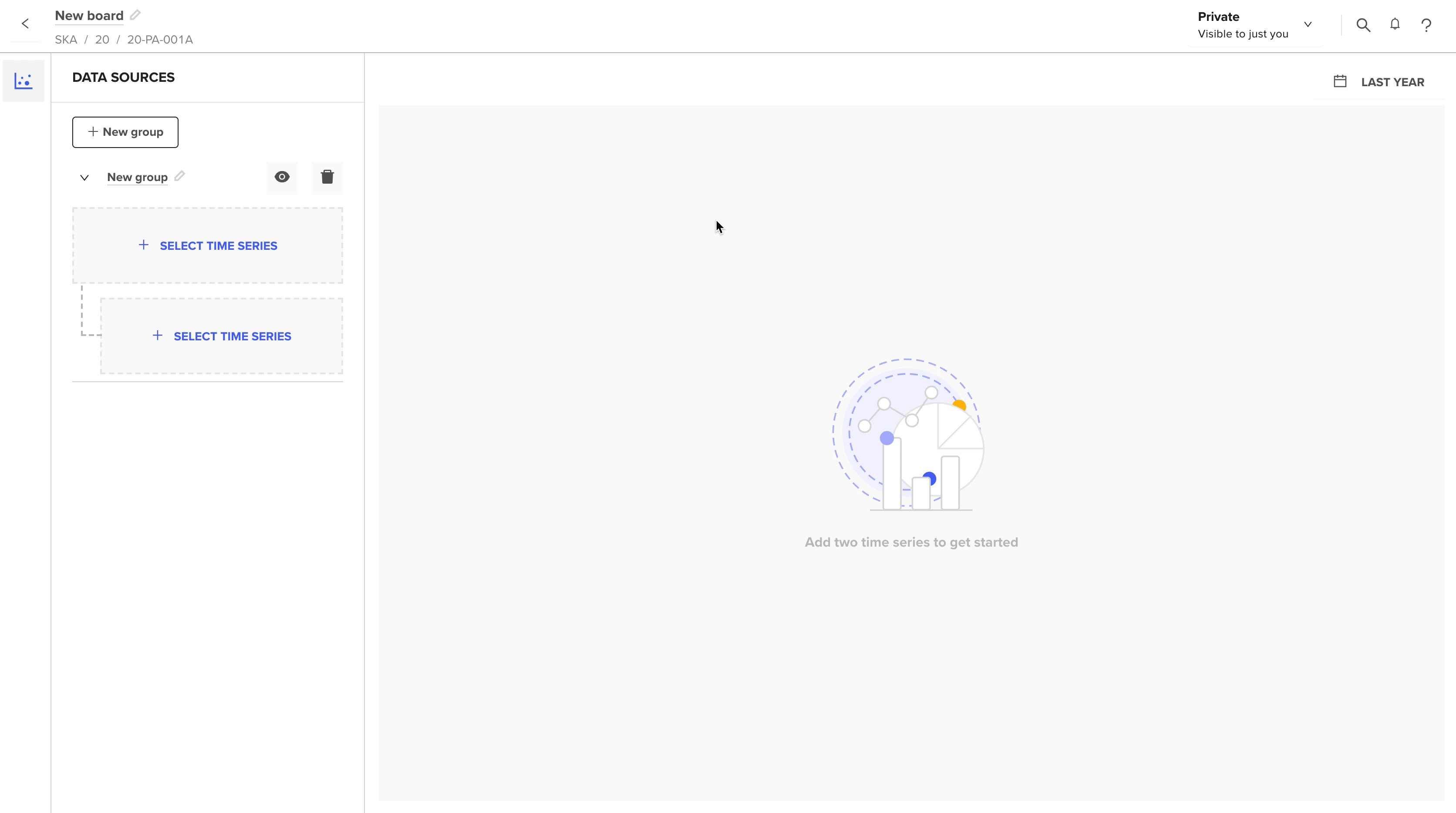Viewport: 1456px width, 813px height.
Task: Click DATA SOURCES panel heading
Action: (x=123, y=77)
